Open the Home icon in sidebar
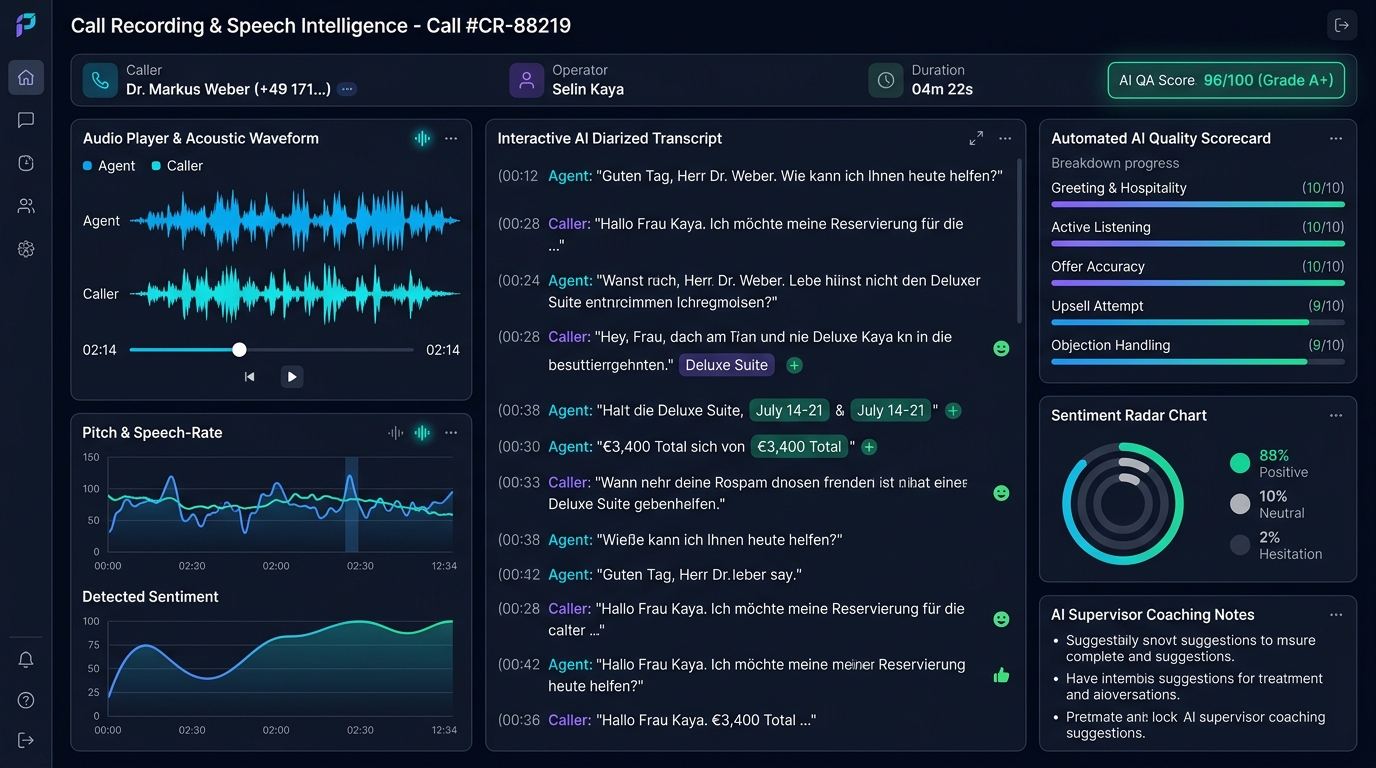The width and height of the screenshot is (1376, 768). (x=26, y=77)
